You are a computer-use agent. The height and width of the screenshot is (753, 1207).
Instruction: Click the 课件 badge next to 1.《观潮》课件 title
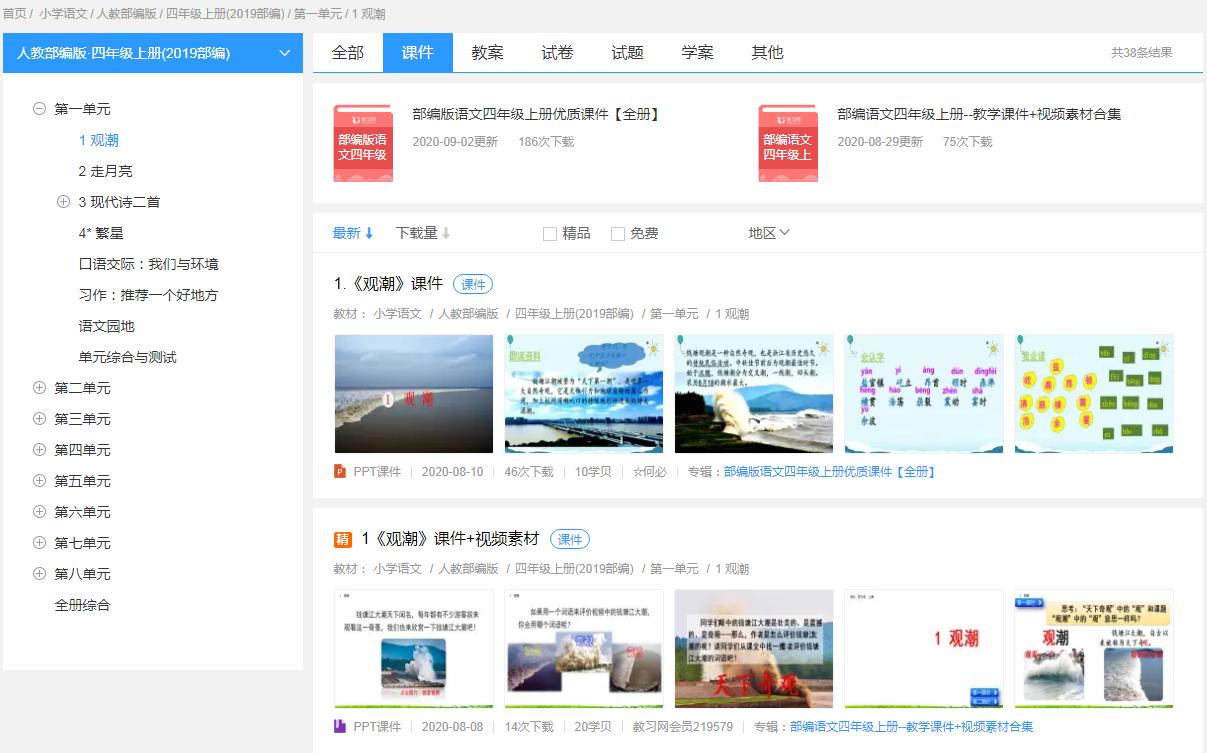[x=473, y=284]
